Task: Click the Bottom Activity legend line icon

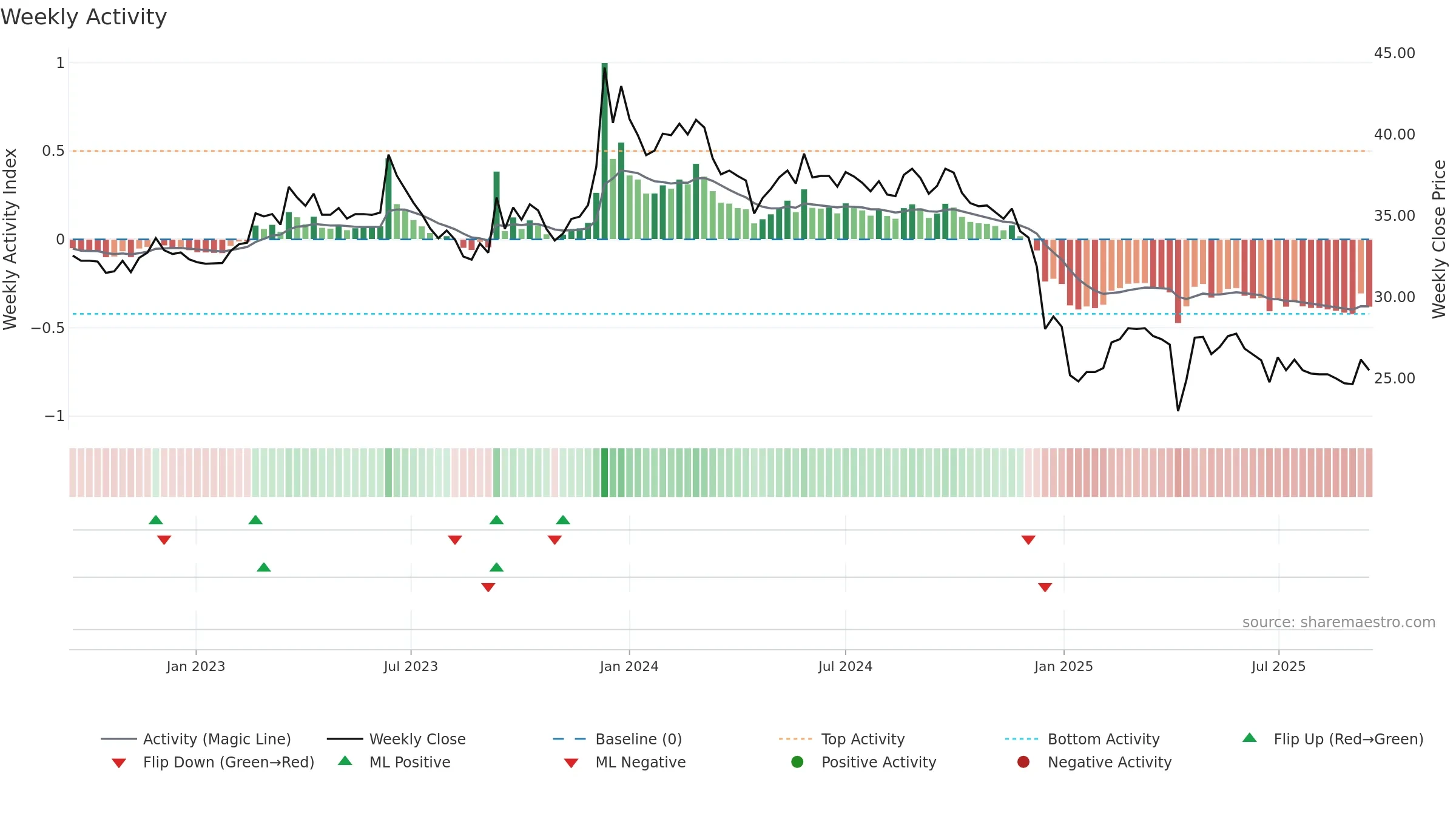Action: pyautogui.click(x=1021, y=739)
